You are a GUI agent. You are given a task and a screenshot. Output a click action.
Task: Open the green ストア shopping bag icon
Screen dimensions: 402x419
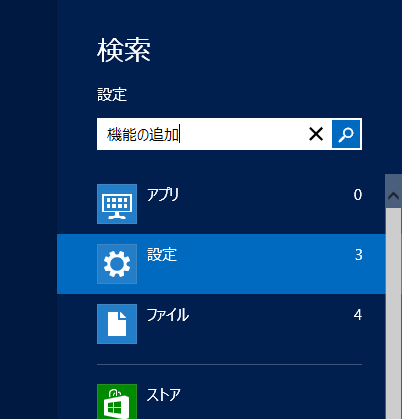point(117,402)
